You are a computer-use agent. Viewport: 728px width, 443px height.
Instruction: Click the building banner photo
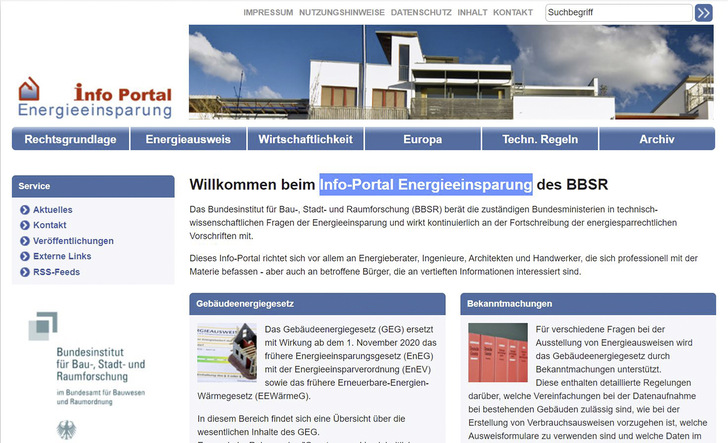[451, 72]
